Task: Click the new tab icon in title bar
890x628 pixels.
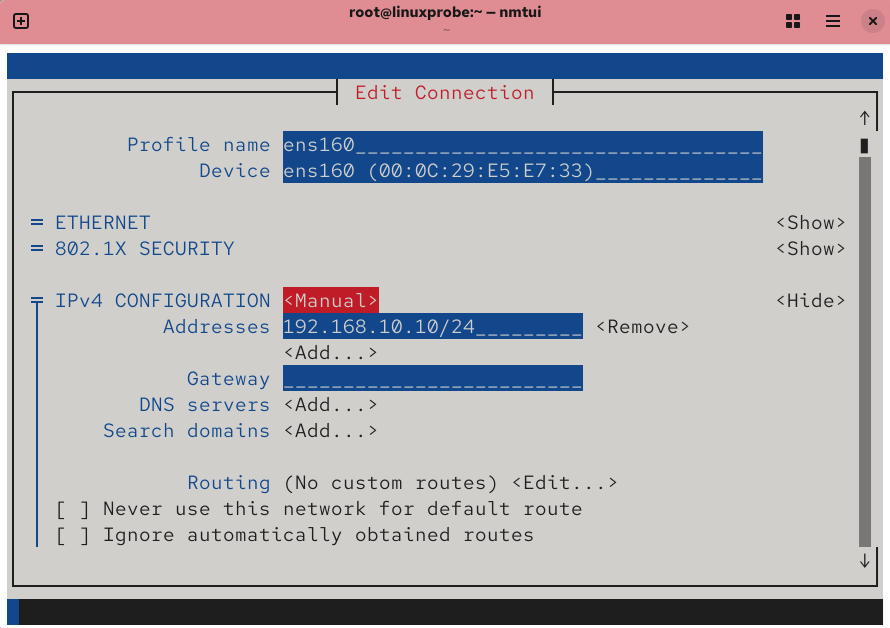Action: coord(21,21)
